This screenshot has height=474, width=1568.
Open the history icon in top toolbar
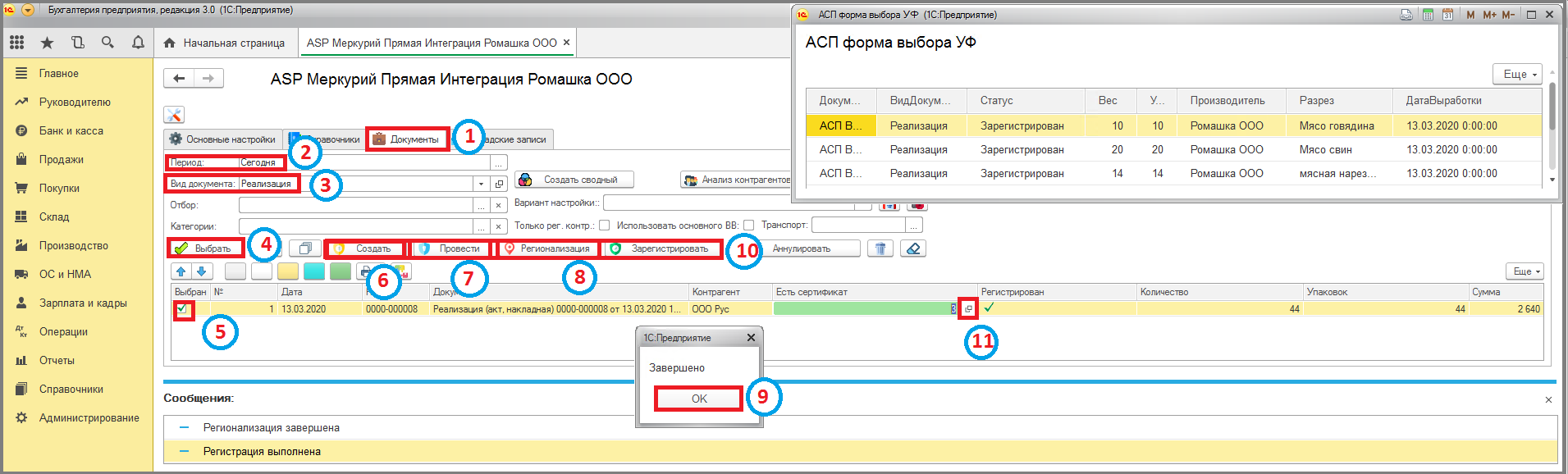(x=78, y=43)
